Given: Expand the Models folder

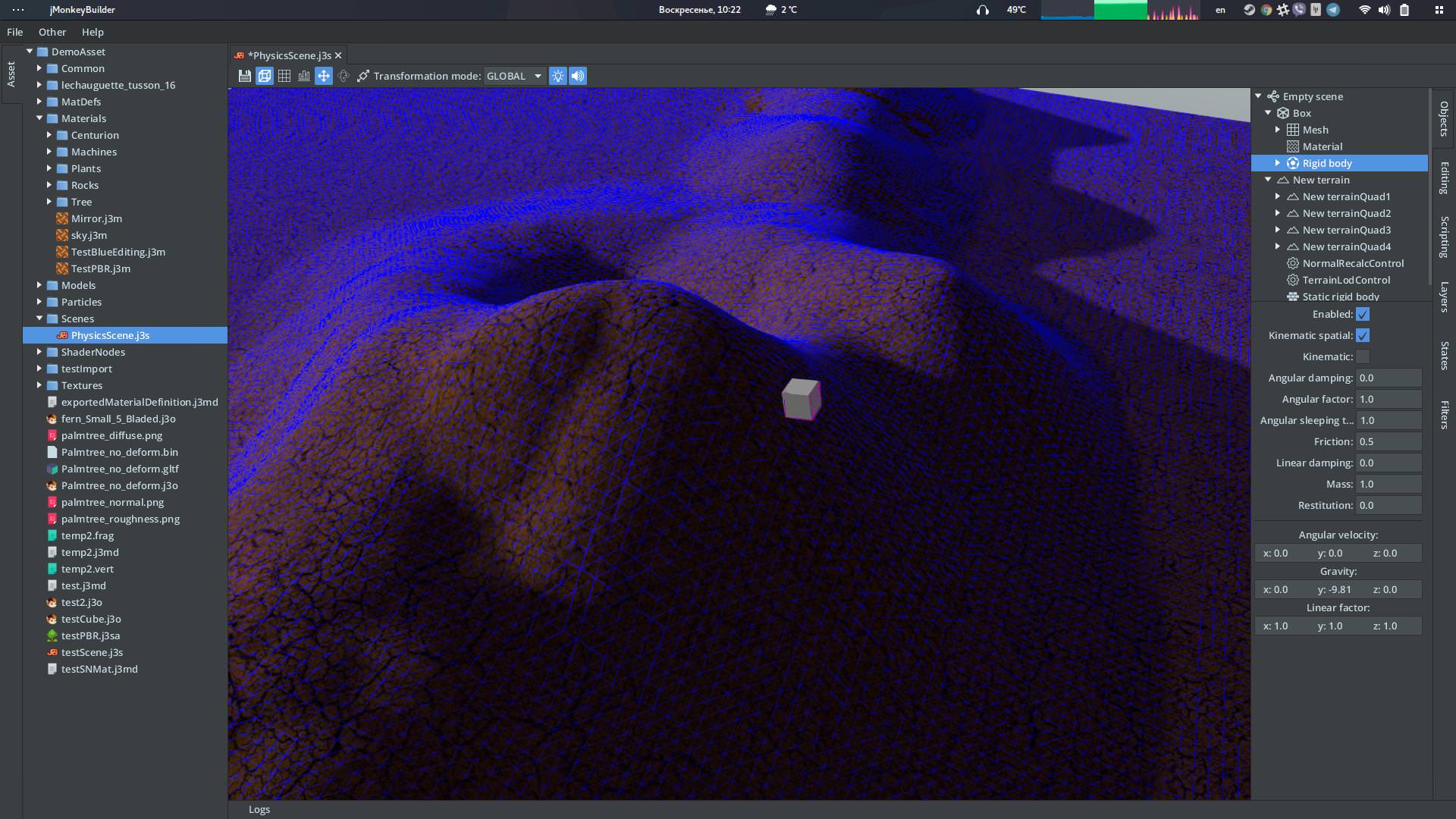Looking at the screenshot, I should click(39, 285).
